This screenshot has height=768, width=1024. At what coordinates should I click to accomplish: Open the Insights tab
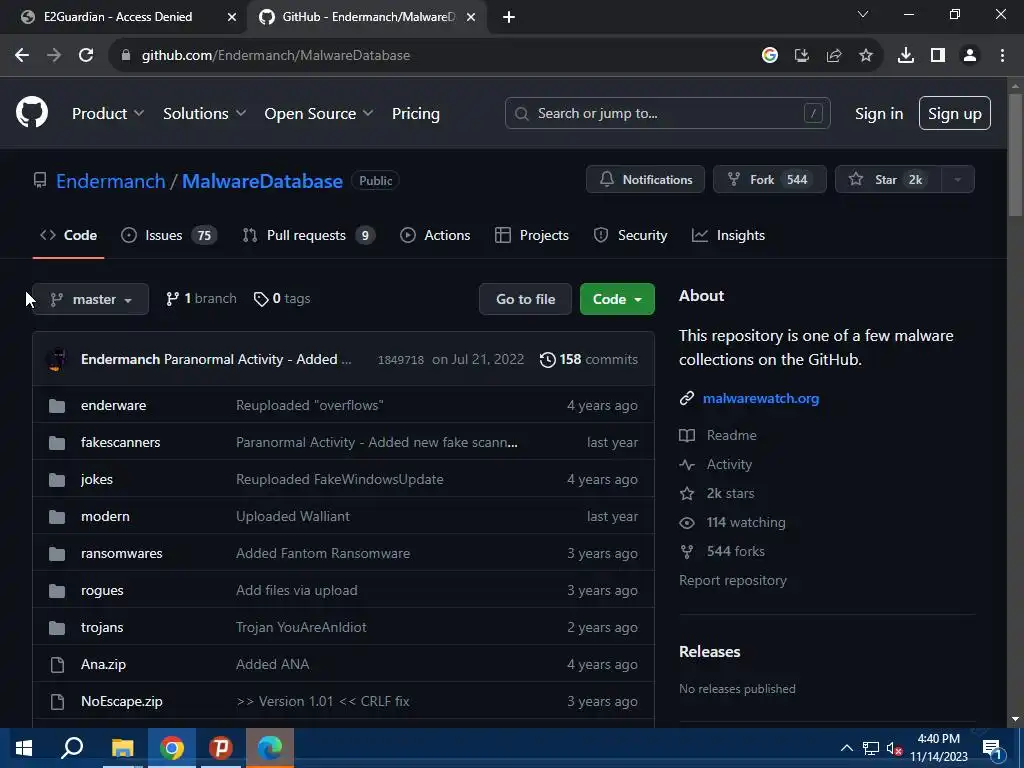(x=728, y=235)
